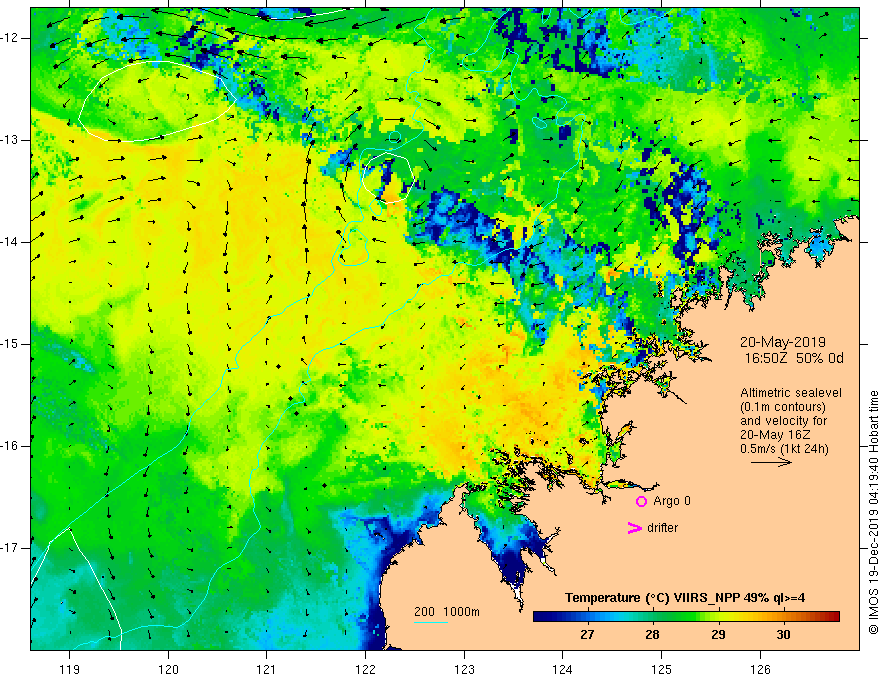Click the color bar label '29'
Viewport: 880px width, 680px height.
[718, 635]
